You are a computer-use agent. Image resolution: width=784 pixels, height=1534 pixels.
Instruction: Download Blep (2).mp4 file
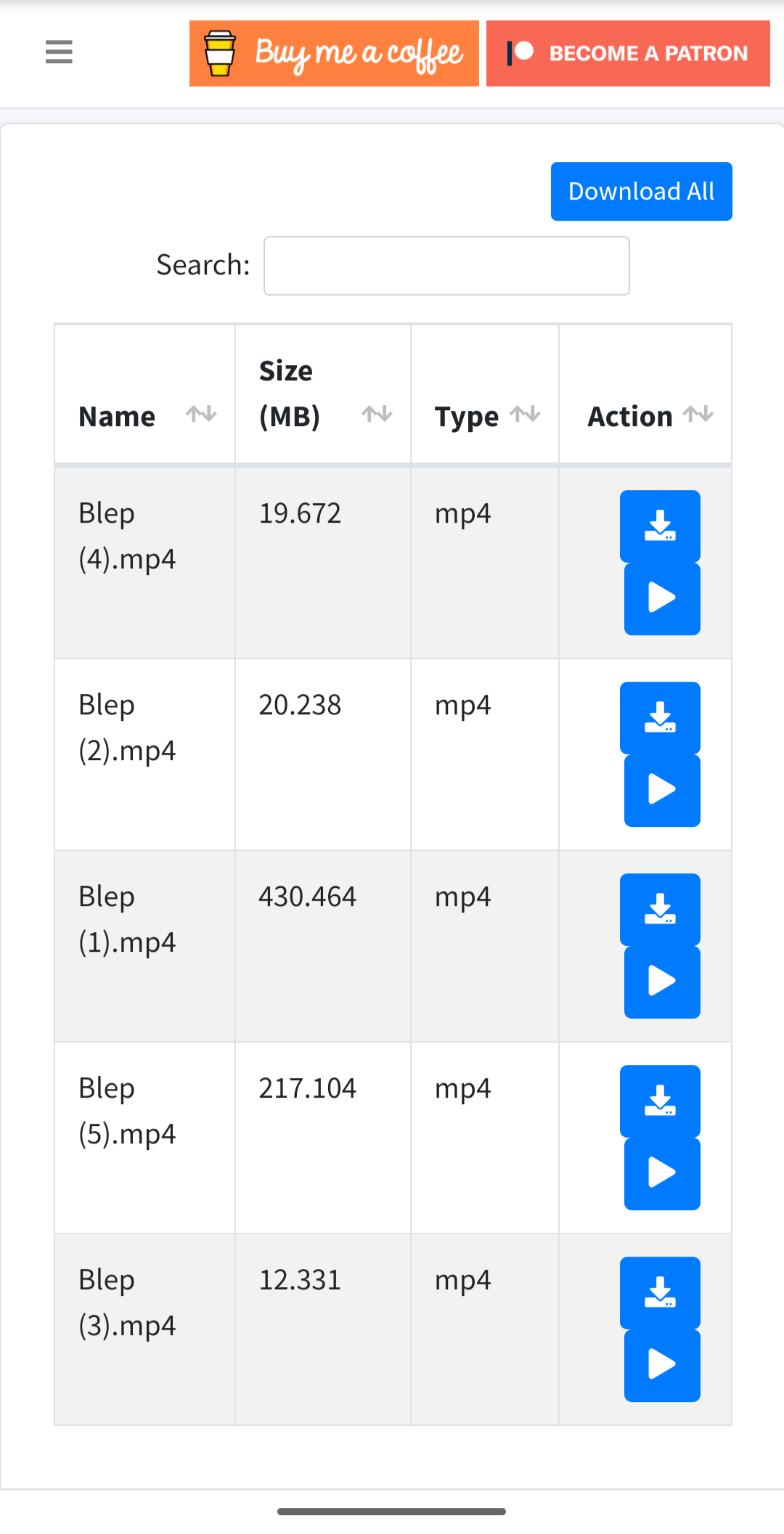(x=660, y=717)
